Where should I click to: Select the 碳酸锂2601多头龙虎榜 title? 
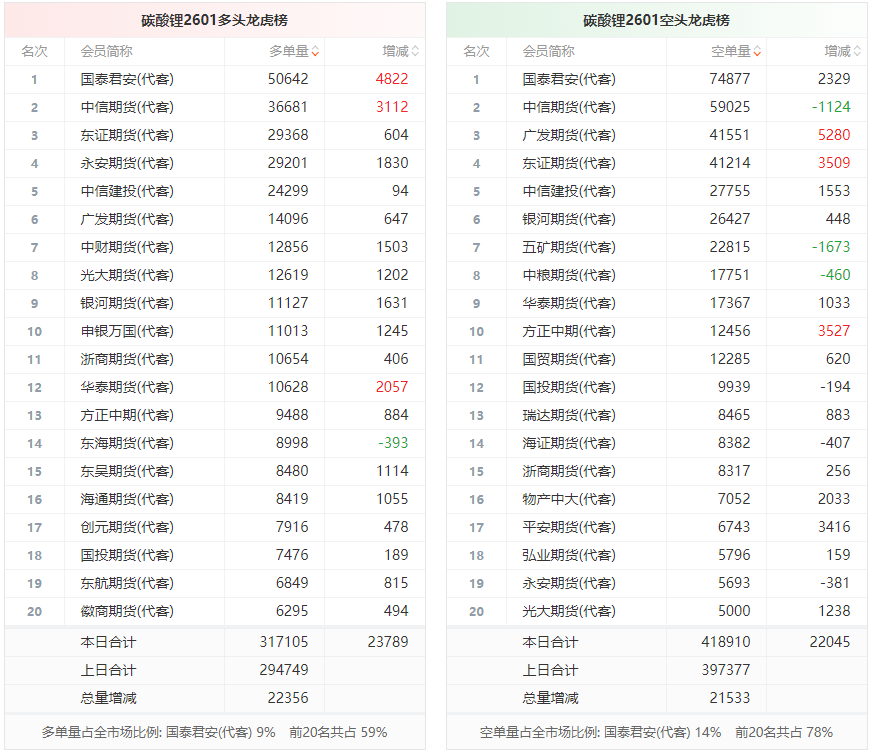click(214, 21)
